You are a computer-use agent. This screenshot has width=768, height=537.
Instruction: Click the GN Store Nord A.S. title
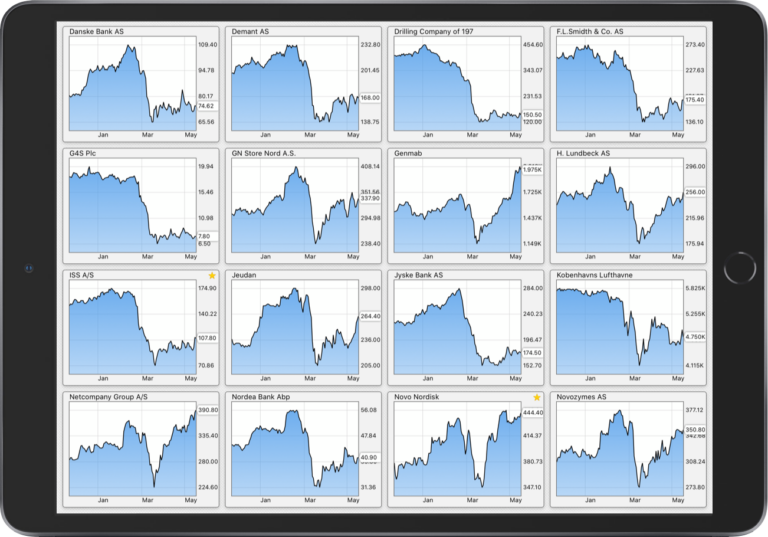click(264, 153)
